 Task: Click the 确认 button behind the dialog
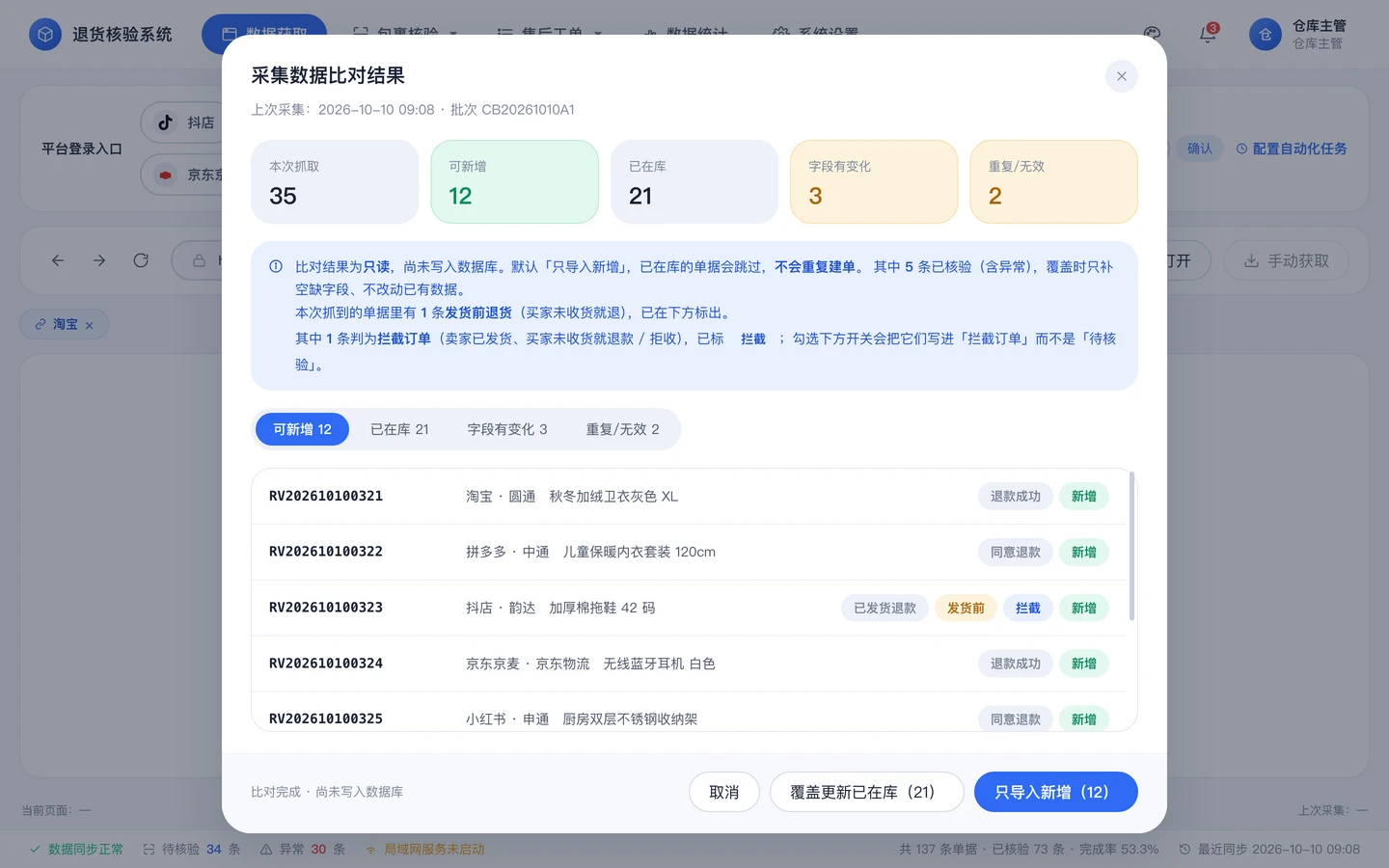coord(1199,149)
